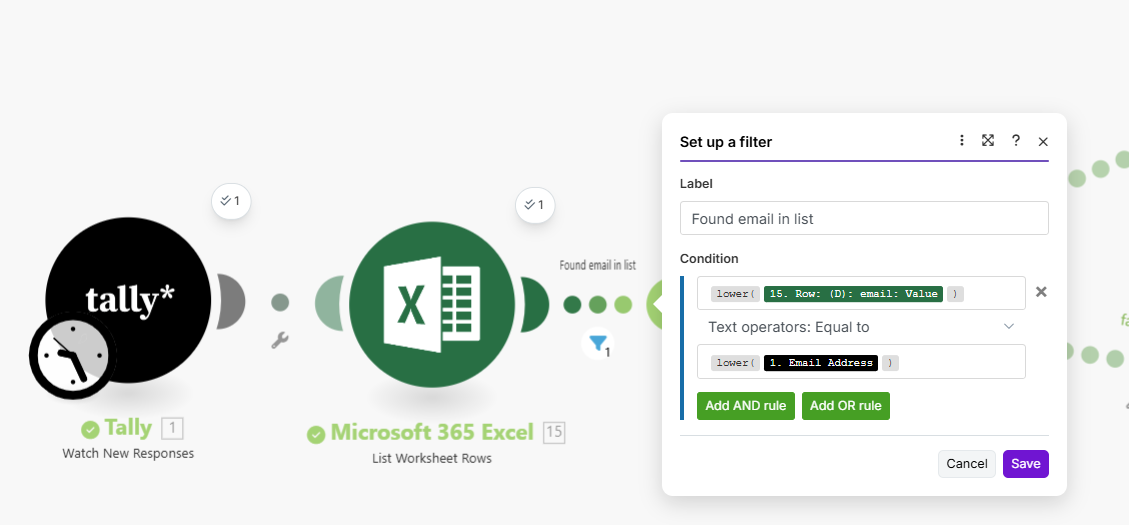Viewport: 1129px width, 525px height.
Task: Open filter dialog more options menu
Action: (961, 140)
